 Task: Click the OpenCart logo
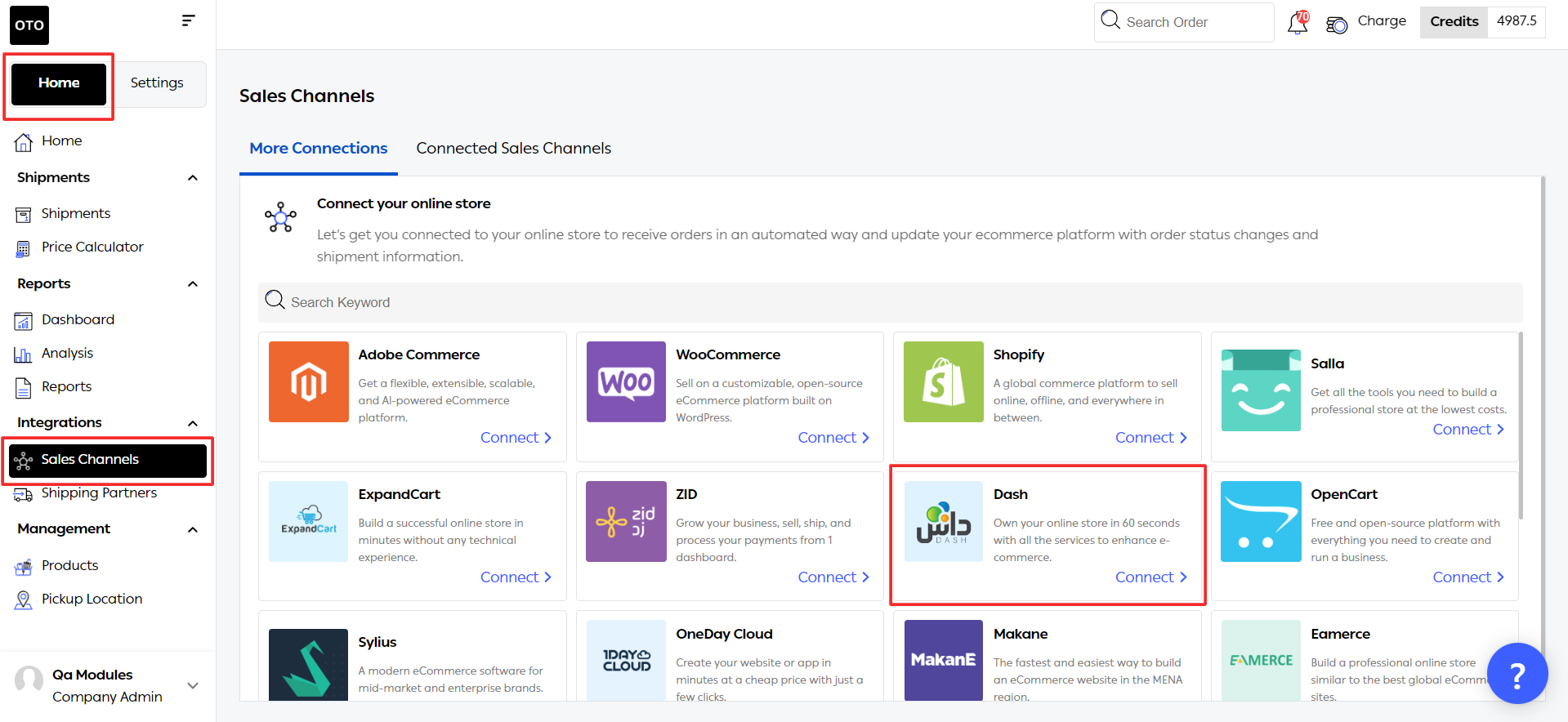point(1261,521)
